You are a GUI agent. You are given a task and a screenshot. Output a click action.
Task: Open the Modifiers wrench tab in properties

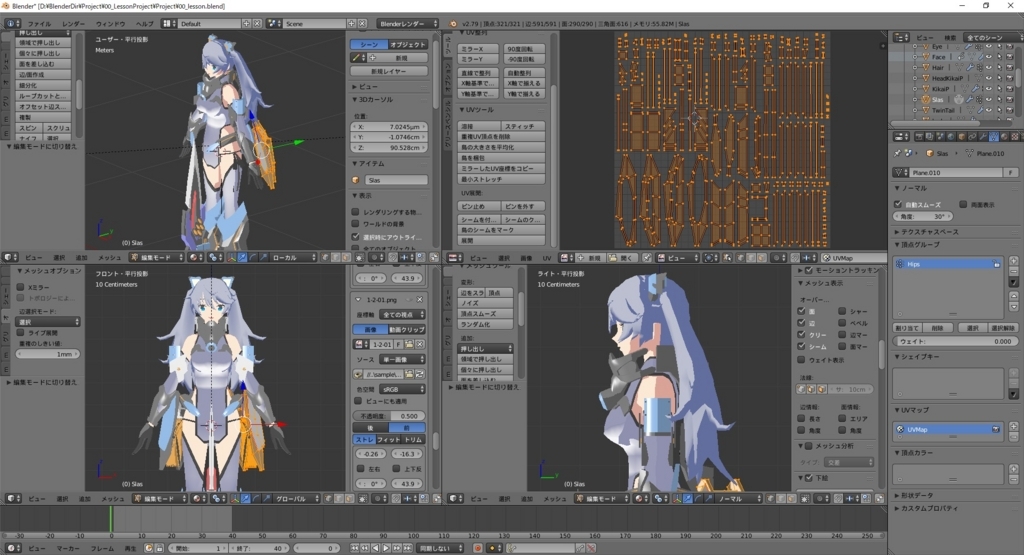(x=983, y=136)
